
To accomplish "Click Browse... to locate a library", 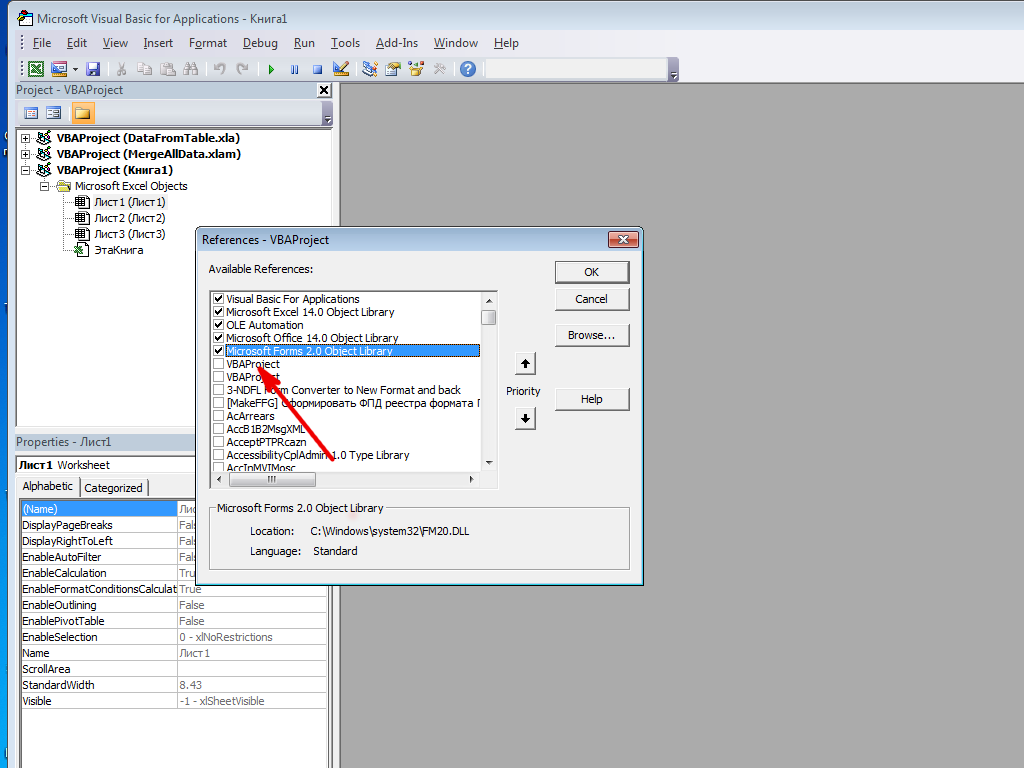I will click(592, 335).
